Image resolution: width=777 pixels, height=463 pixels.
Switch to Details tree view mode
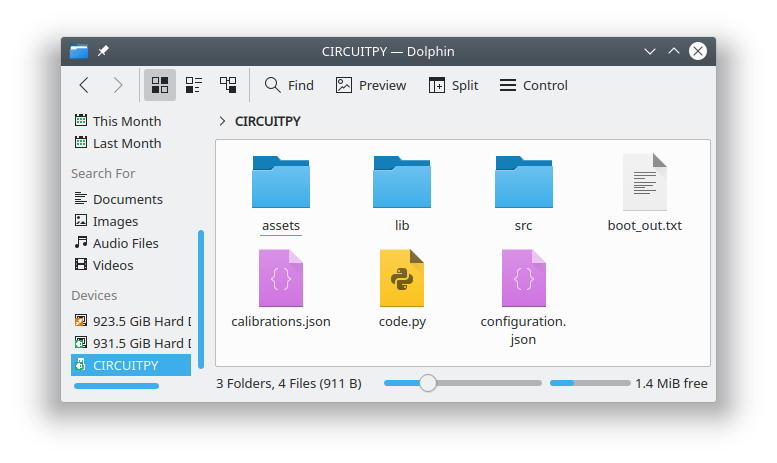[228, 85]
